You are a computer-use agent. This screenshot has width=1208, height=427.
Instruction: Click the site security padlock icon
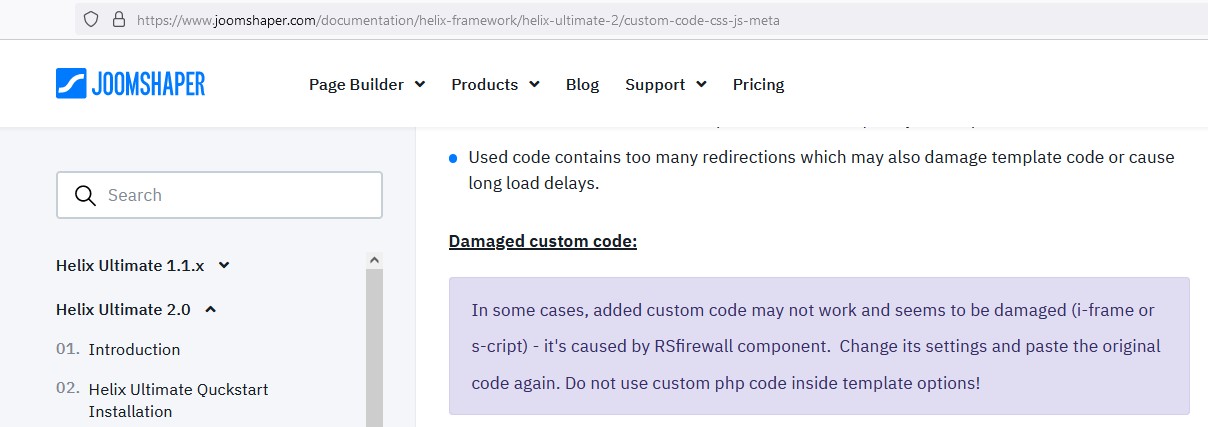tap(118, 19)
